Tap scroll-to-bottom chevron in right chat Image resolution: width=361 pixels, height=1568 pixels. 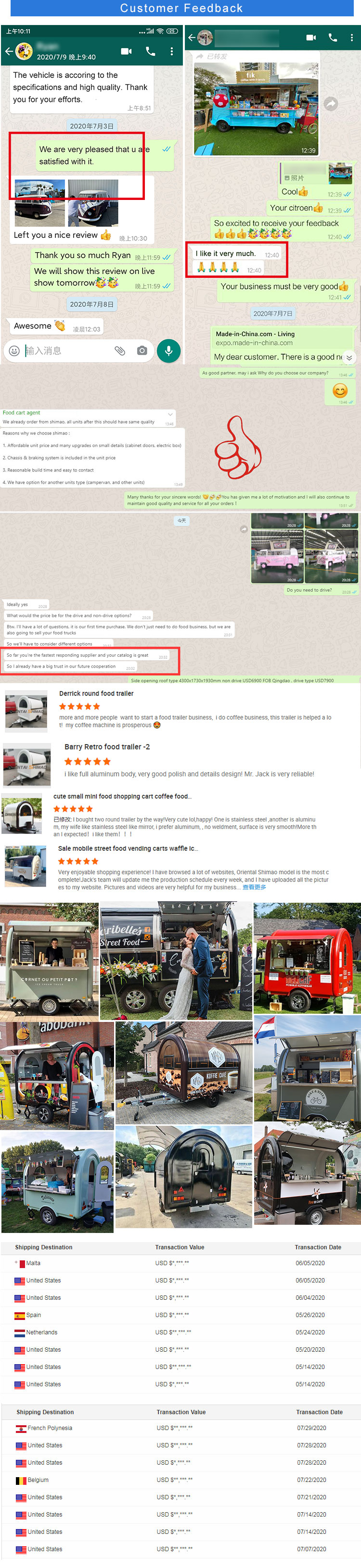click(x=349, y=357)
